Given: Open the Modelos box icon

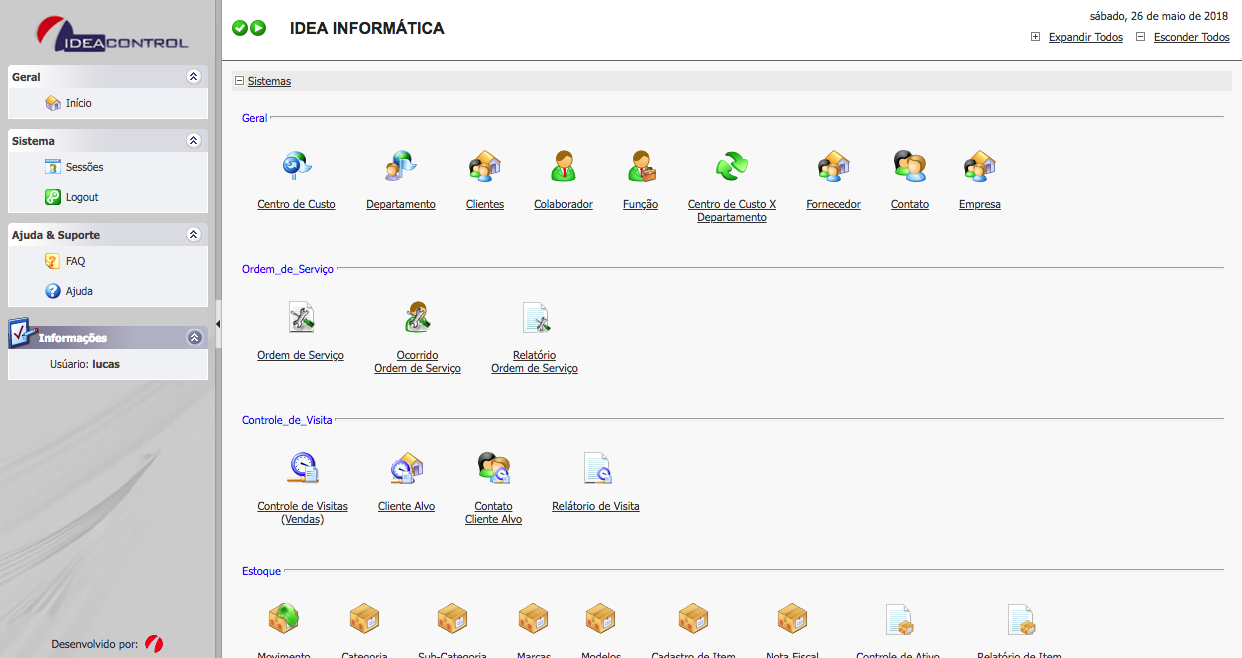Looking at the screenshot, I should (601, 619).
